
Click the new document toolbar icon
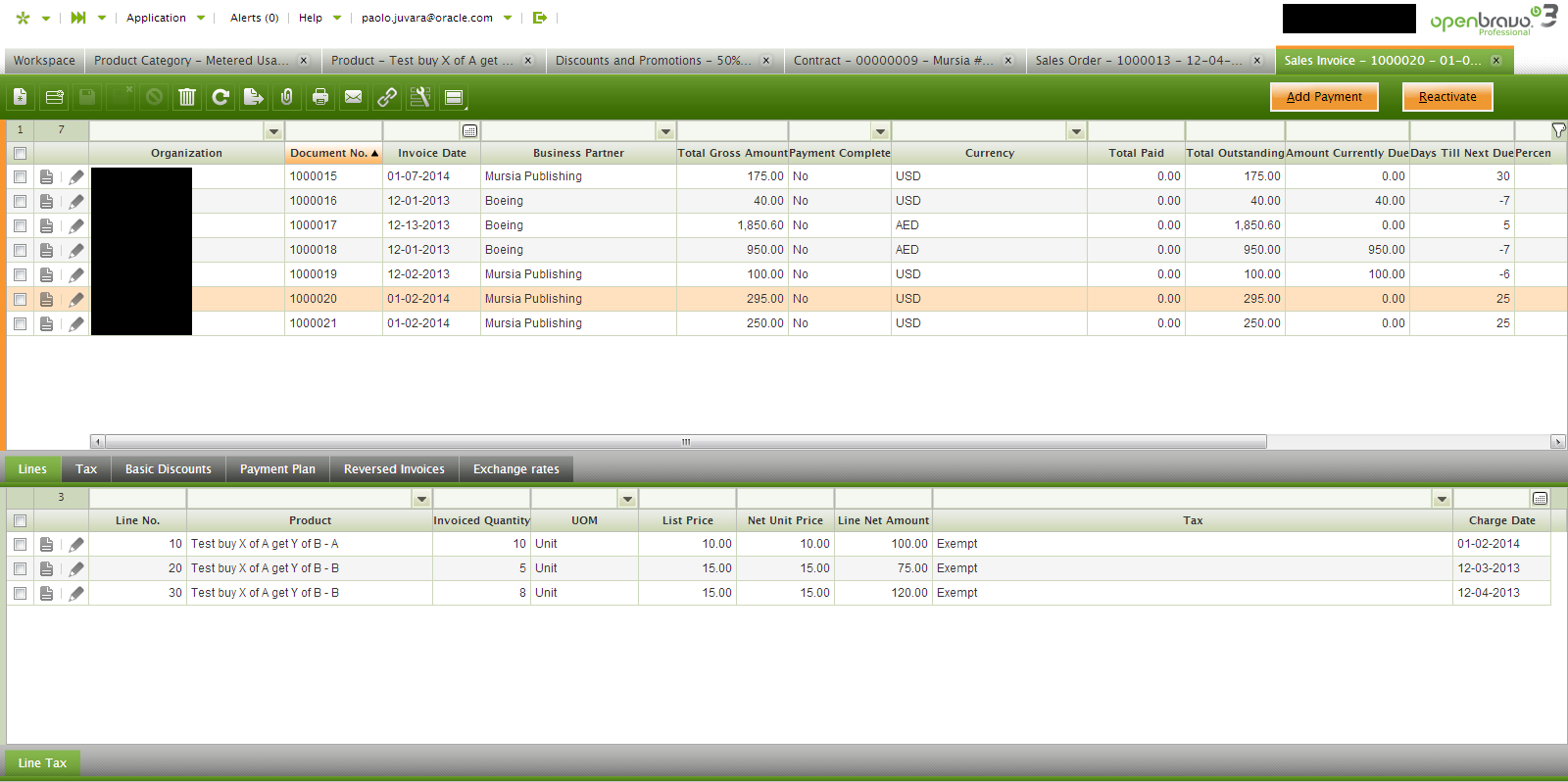21,97
